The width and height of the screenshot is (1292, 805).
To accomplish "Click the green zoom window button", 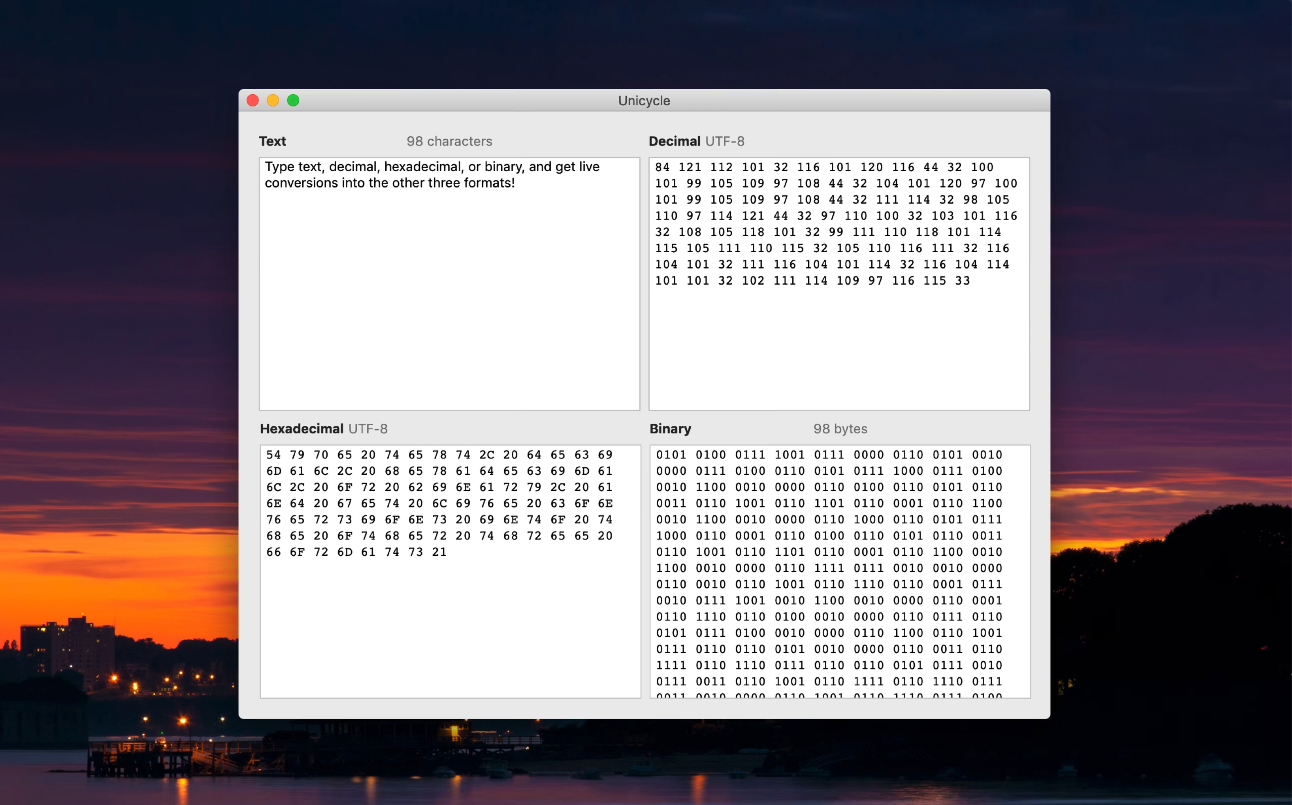I will (x=293, y=100).
